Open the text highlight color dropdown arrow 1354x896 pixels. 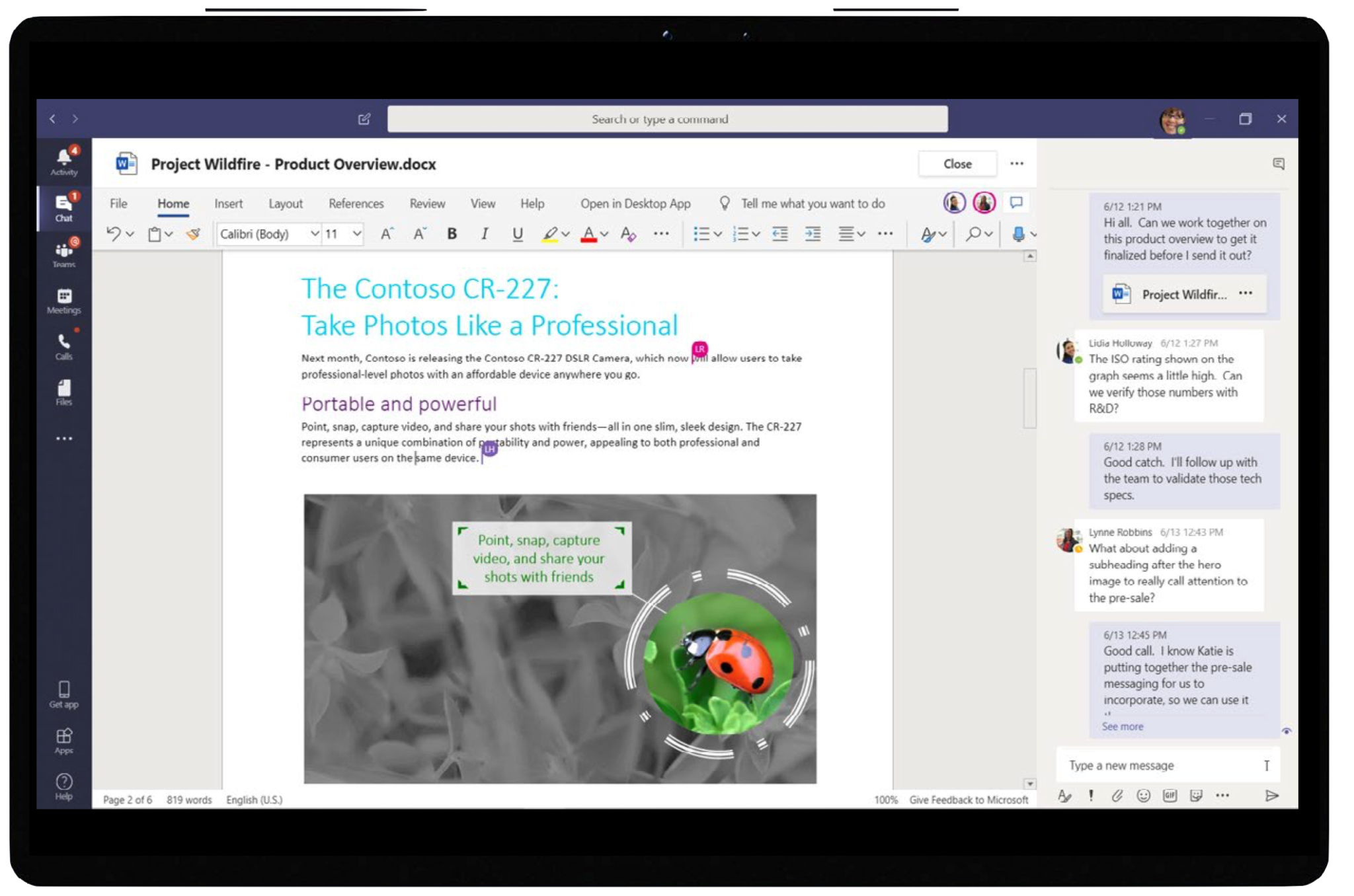click(565, 234)
